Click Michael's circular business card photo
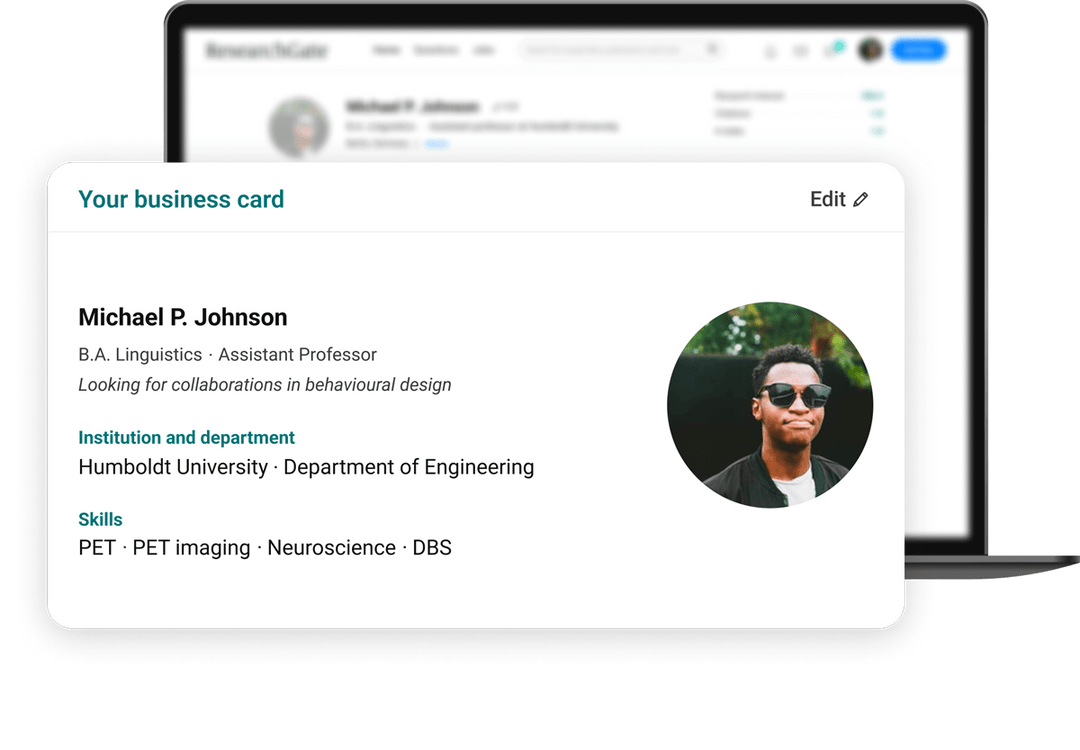1080x750 pixels. click(770, 404)
